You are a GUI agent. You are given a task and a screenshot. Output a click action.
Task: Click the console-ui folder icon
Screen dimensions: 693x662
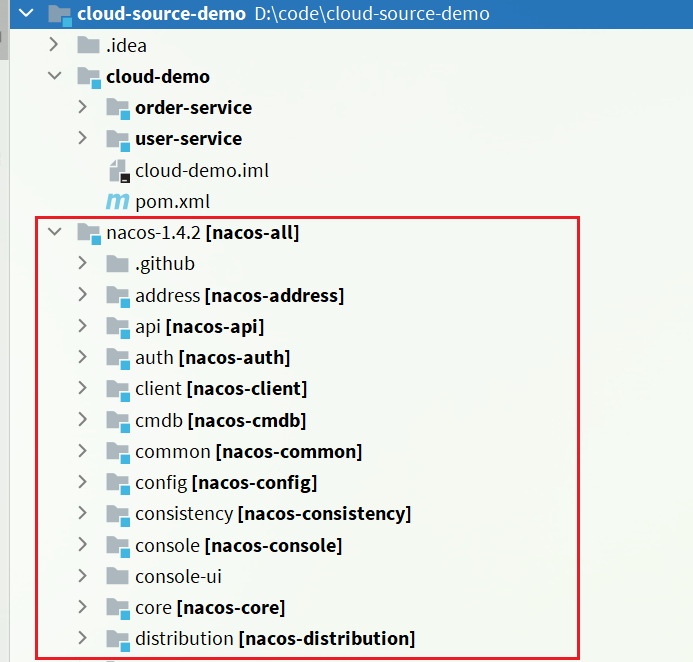118,577
